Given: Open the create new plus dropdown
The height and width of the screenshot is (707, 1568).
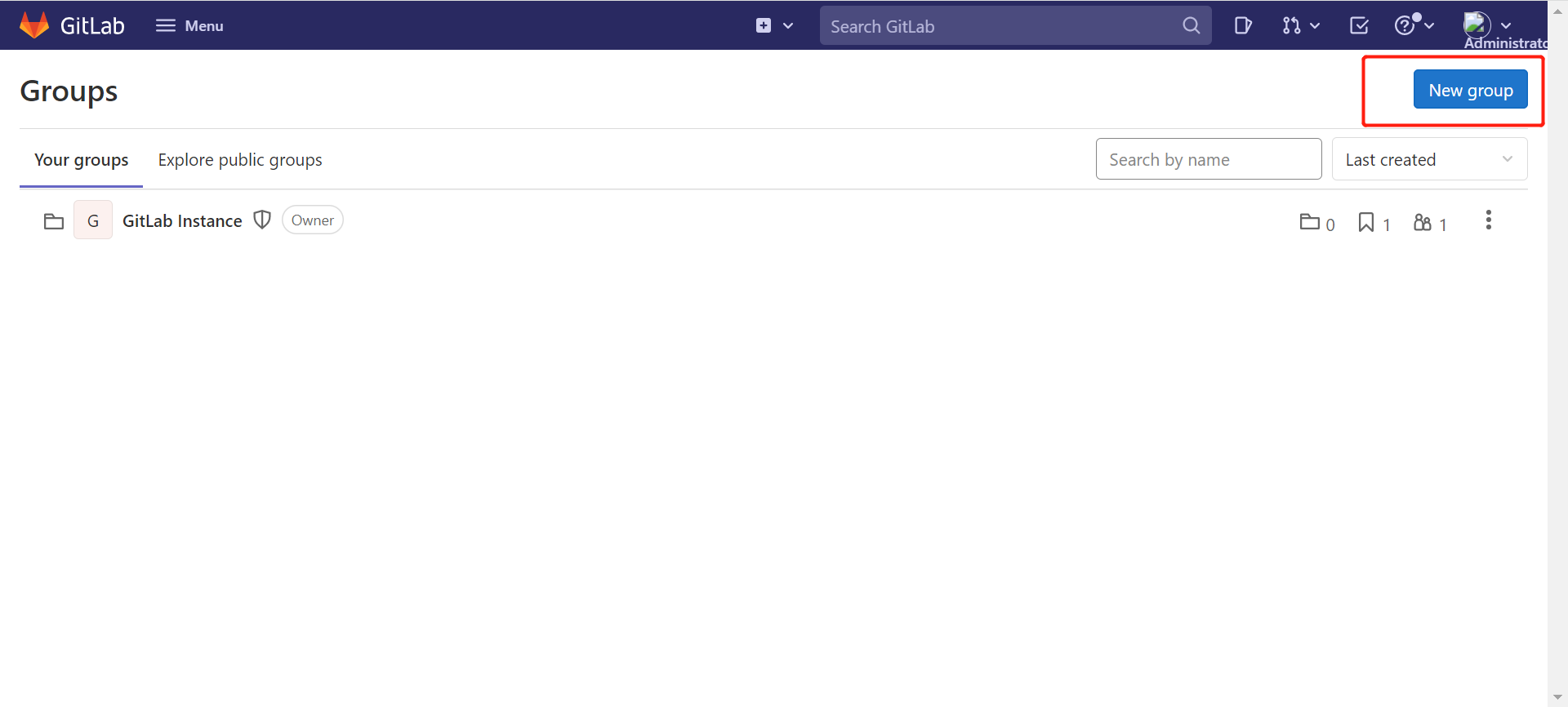Looking at the screenshot, I should (774, 25).
